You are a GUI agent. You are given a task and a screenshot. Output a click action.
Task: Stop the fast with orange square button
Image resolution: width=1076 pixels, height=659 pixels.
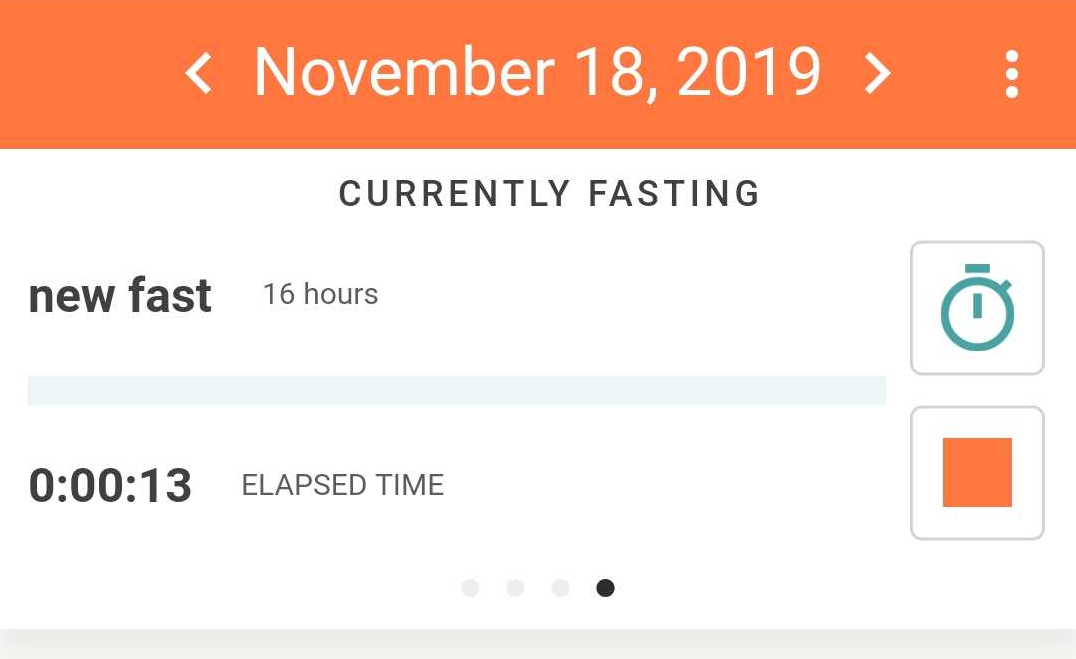(977, 472)
